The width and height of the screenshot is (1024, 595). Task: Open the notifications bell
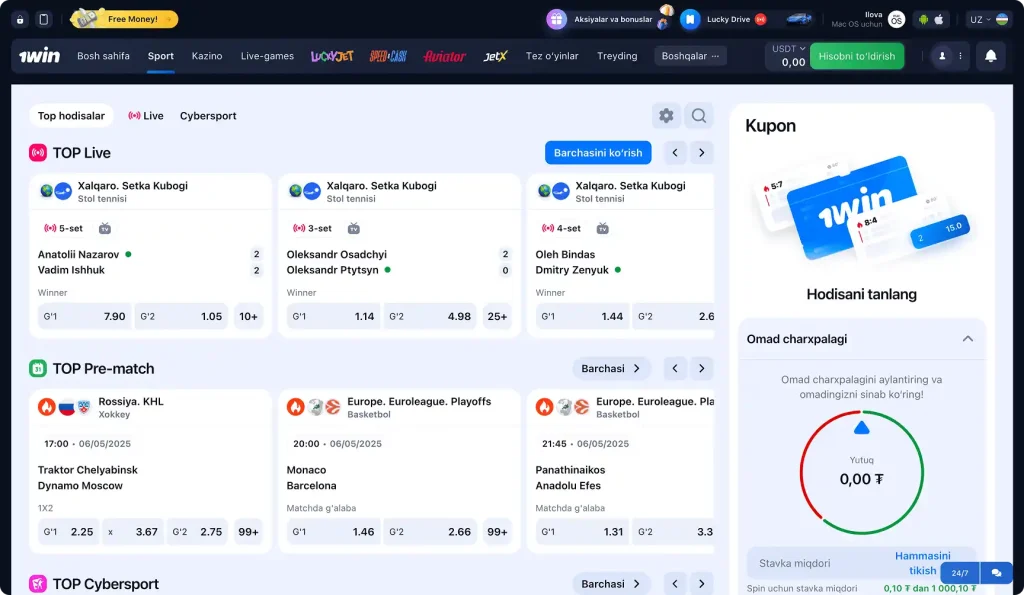[x=991, y=56]
